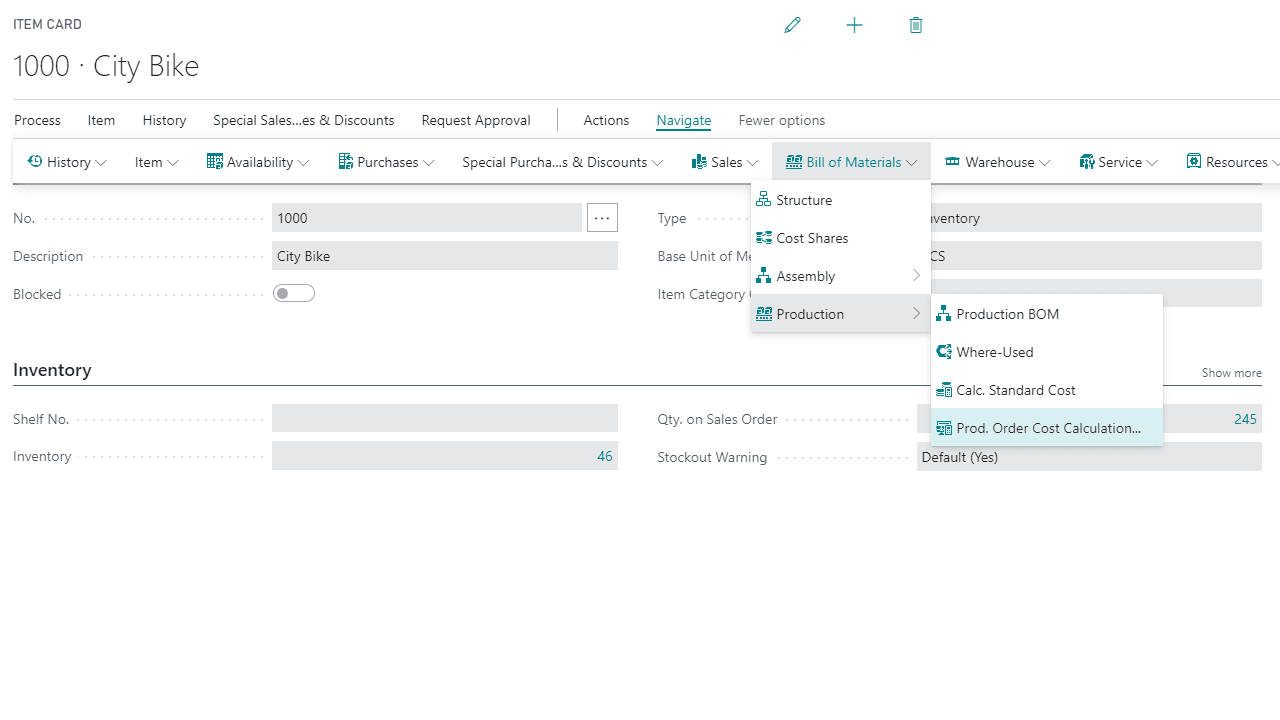Toggle the Blocked switch
Viewport: 1280px width, 720px height.
(x=294, y=293)
